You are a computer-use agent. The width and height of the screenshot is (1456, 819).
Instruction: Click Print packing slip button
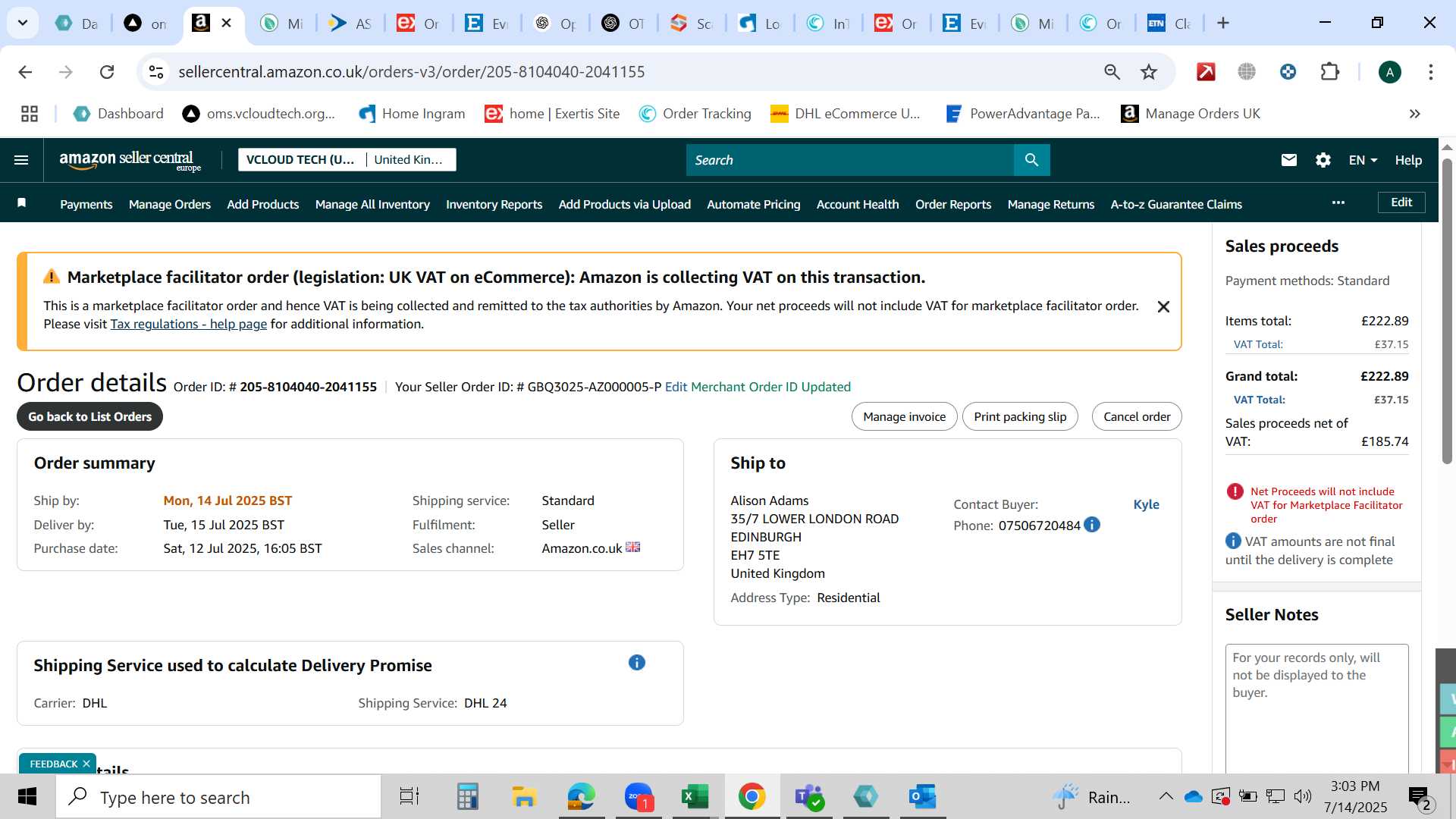click(x=1020, y=416)
